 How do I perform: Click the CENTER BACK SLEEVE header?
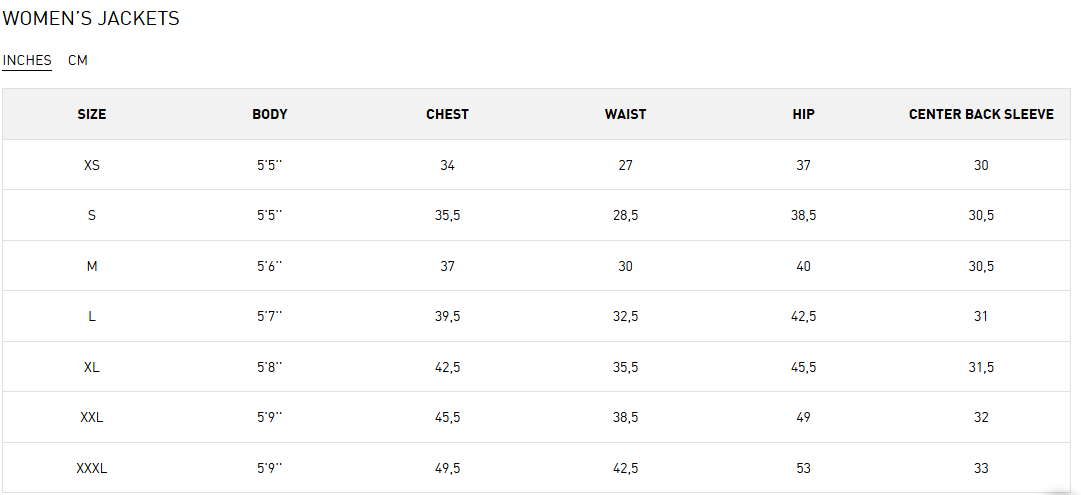pos(981,114)
